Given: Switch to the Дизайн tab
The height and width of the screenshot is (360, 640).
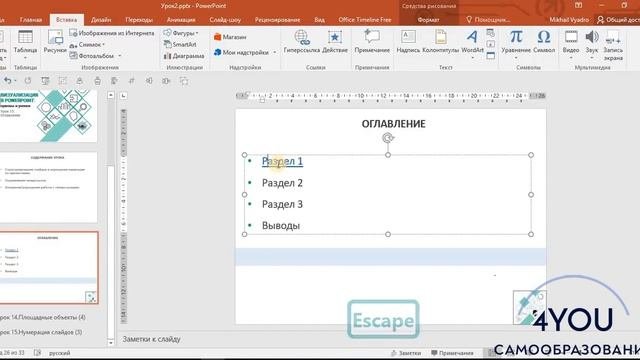Looking at the screenshot, I should [101, 20].
